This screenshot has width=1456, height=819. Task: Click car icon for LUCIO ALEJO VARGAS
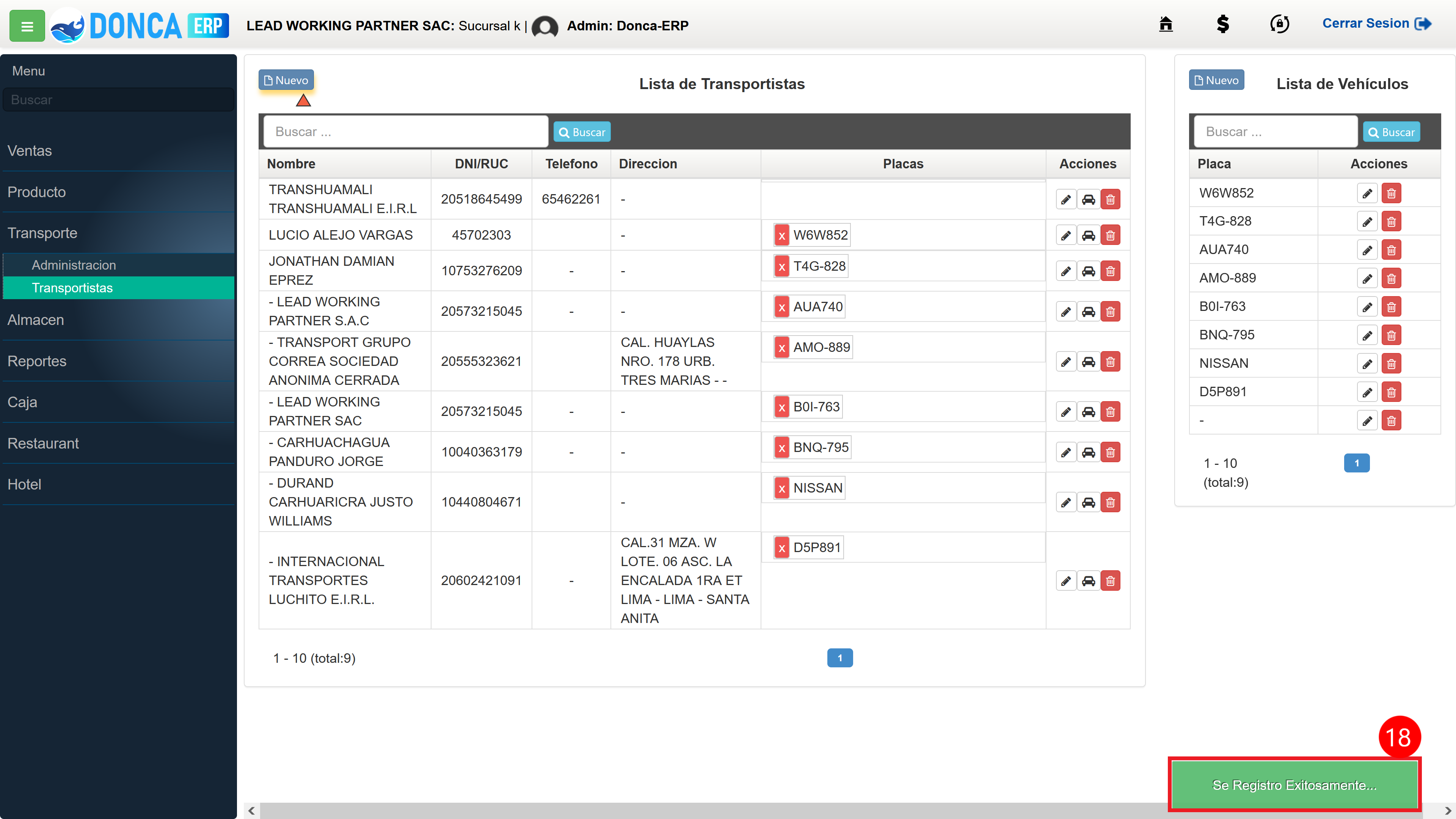(1088, 235)
